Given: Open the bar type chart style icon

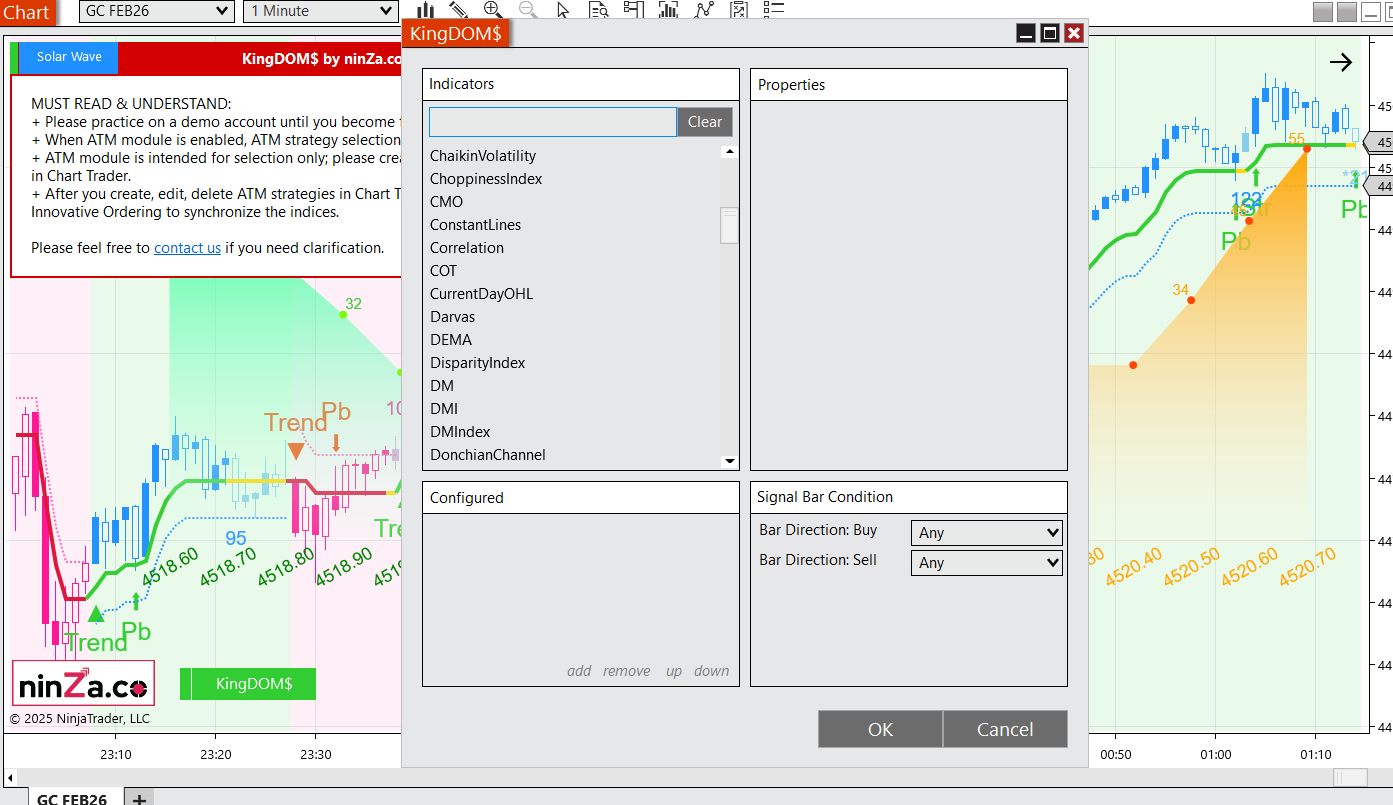Looking at the screenshot, I should (425, 10).
